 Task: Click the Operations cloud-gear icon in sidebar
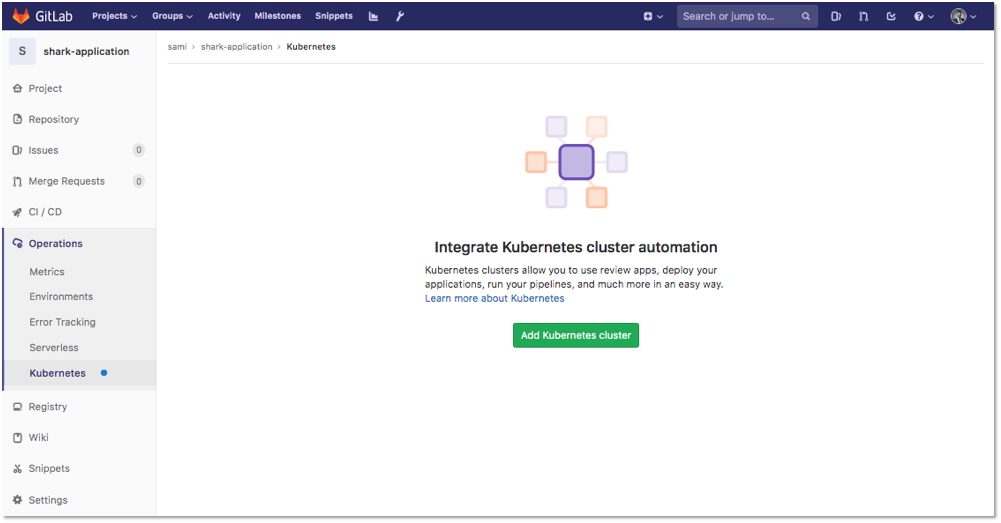point(17,243)
